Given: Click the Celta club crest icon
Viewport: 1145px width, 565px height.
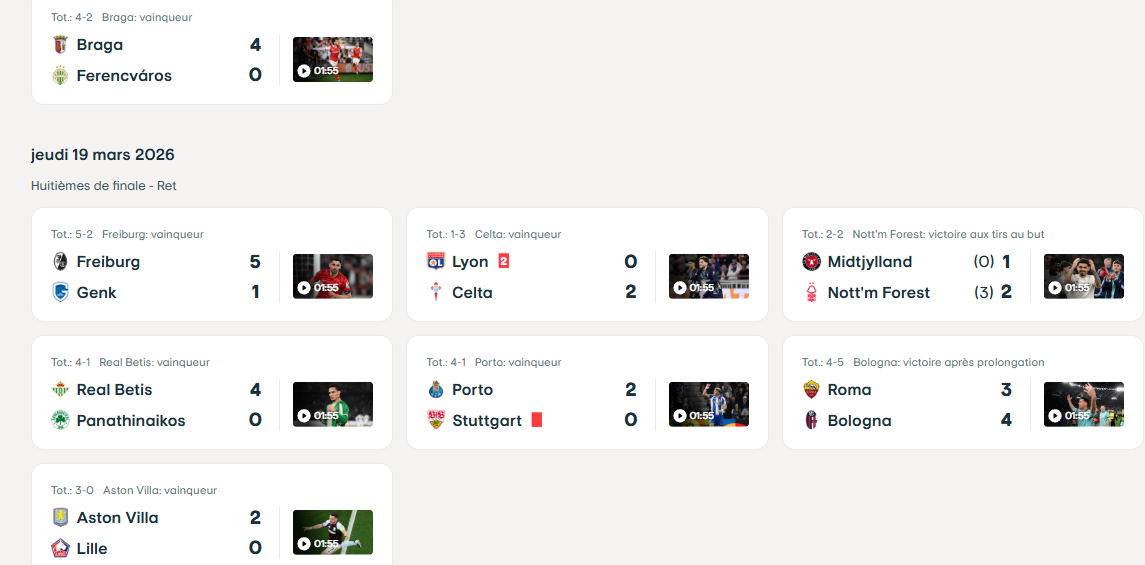Looking at the screenshot, I should pos(435,293).
